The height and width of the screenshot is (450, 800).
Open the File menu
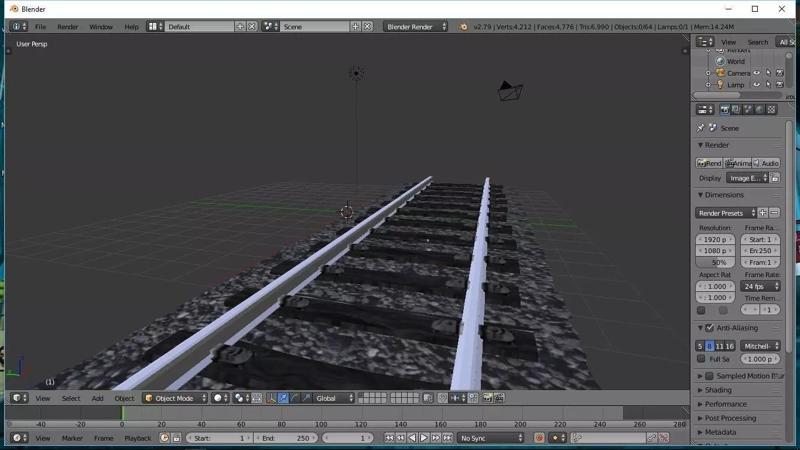click(x=40, y=27)
